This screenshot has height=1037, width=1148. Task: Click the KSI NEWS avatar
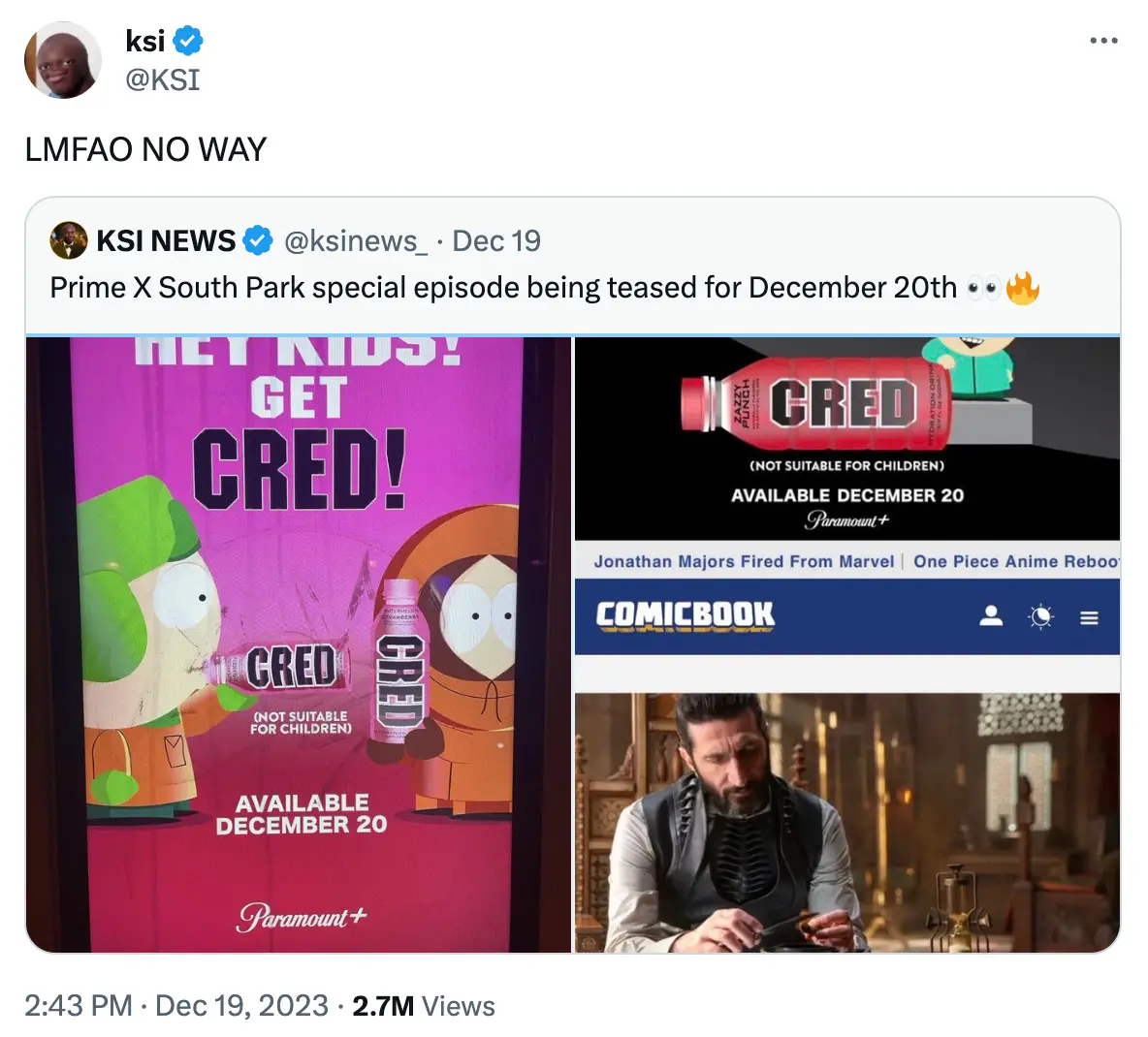pos(67,240)
